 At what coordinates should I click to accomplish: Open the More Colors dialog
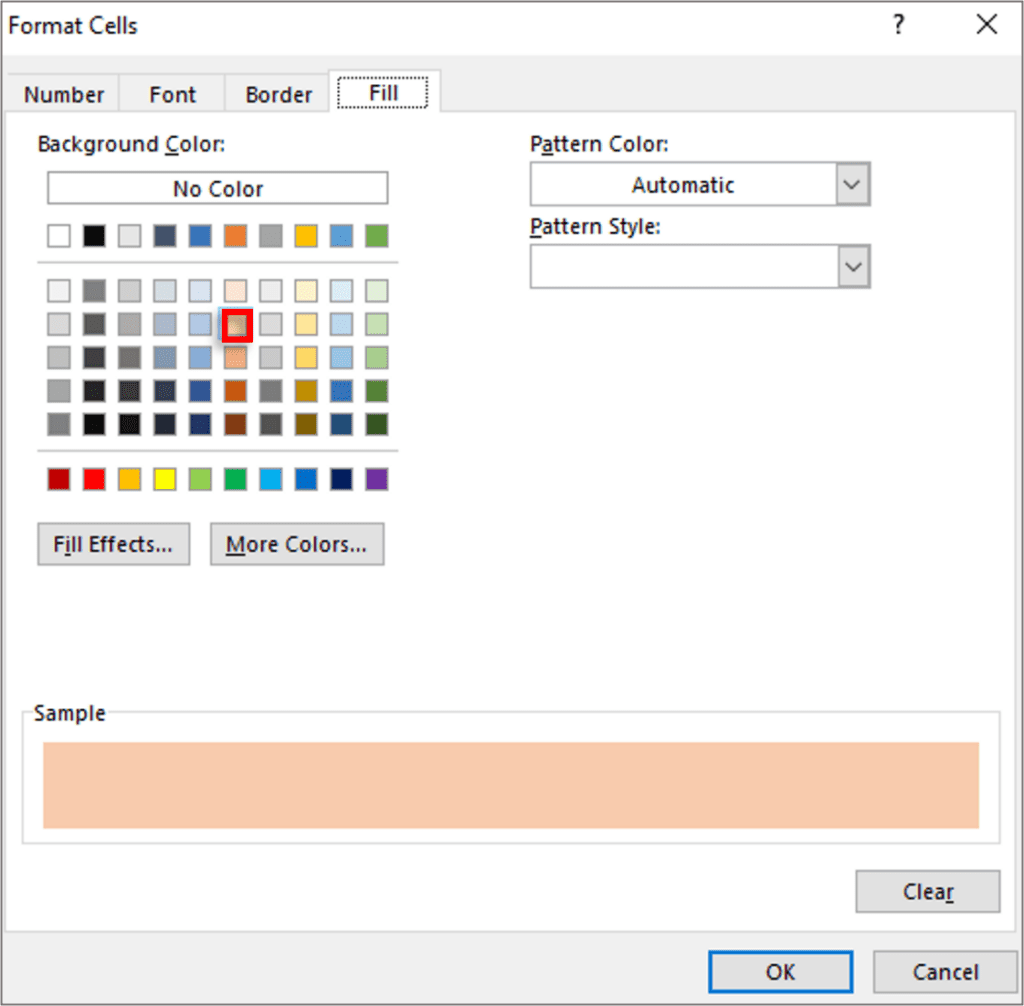click(296, 544)
